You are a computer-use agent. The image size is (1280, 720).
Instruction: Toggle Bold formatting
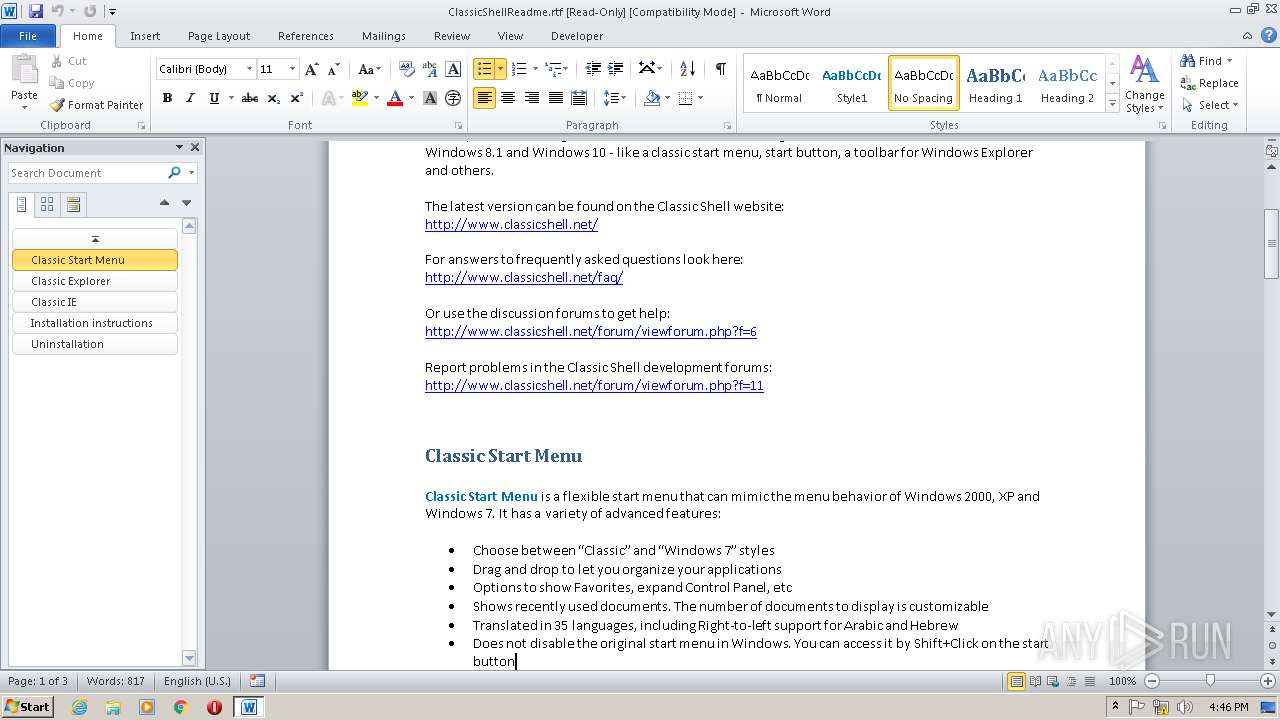pyautogui.click(x=167, y=98)
